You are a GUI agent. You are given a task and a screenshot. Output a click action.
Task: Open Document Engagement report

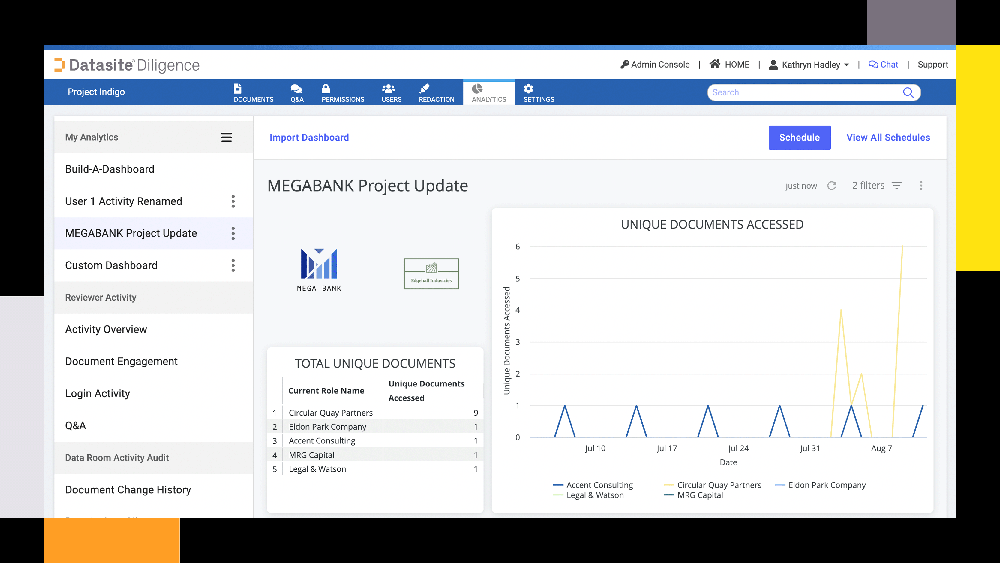click(121, 362)
